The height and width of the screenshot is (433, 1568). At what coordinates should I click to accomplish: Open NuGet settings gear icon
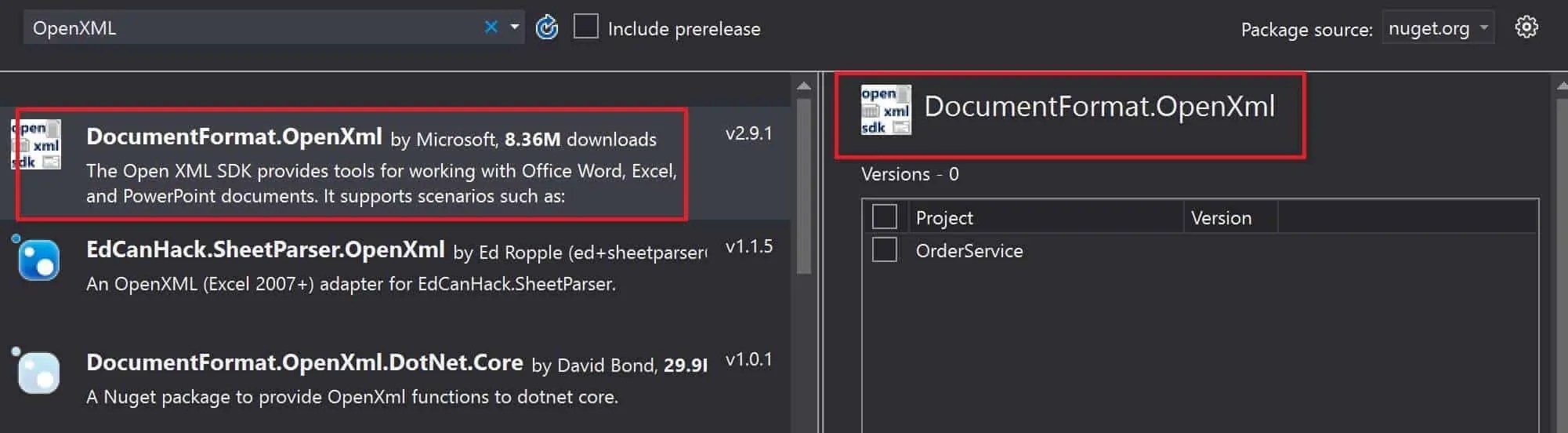click(1526, 27)
